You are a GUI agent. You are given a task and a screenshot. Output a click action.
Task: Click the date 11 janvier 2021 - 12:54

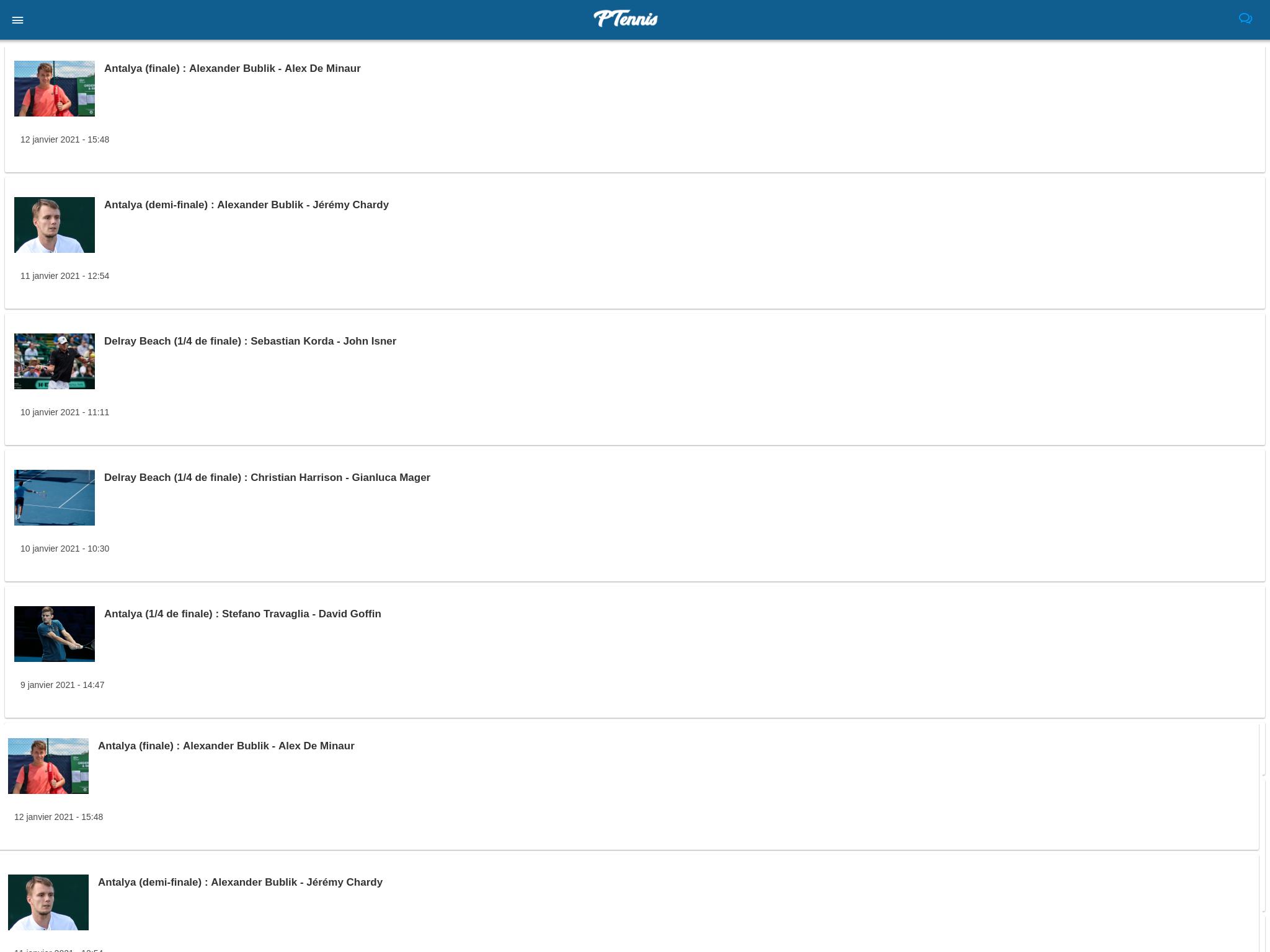[64, 276]
